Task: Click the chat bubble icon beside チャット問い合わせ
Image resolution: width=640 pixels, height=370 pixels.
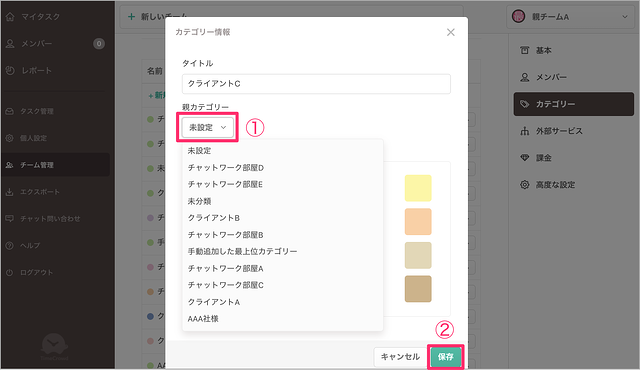Action: pyautogui.click(x=9, y=219)
